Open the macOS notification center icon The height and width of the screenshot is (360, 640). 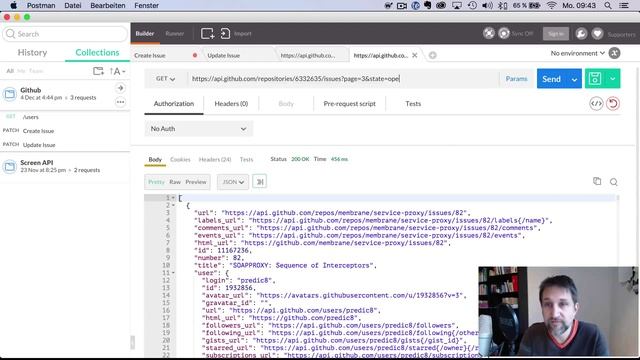tap(624, 5)
